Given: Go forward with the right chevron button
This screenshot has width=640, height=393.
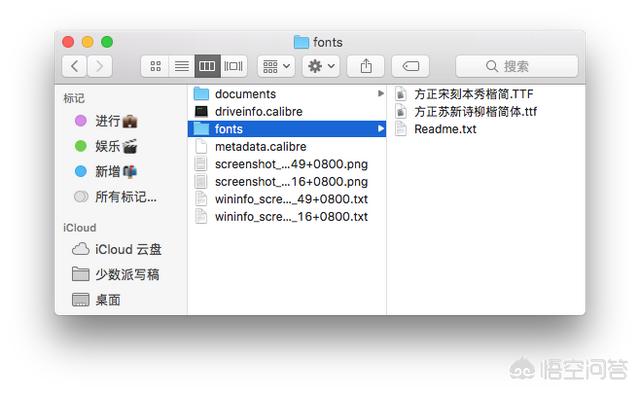Looking at the screenshot, I should click(99, 66).
